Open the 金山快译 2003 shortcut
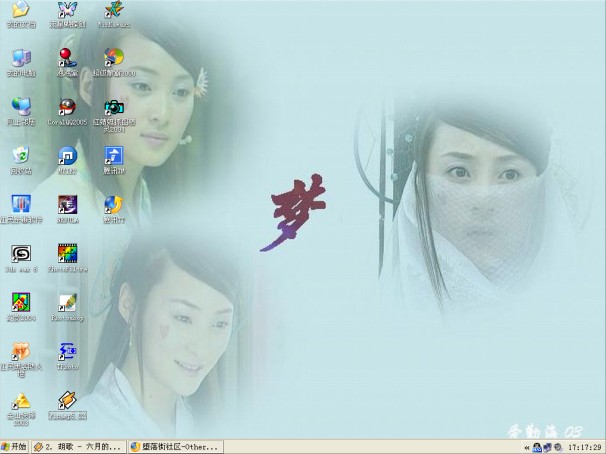Image resolution: width=606 pixels, height=454 pixels. pyautogui.click(x=20, y=400)
